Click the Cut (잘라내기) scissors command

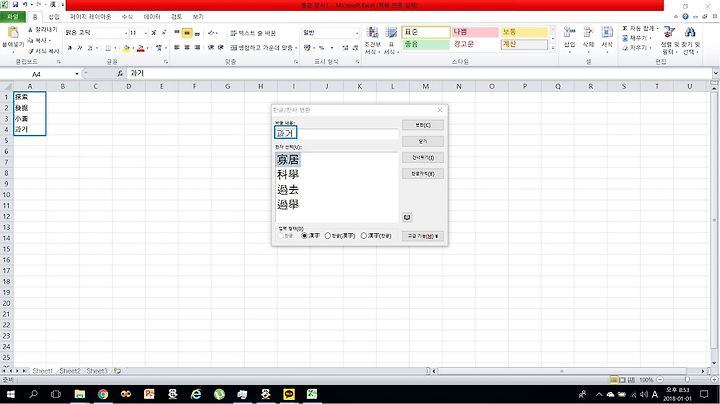point(42,30)
